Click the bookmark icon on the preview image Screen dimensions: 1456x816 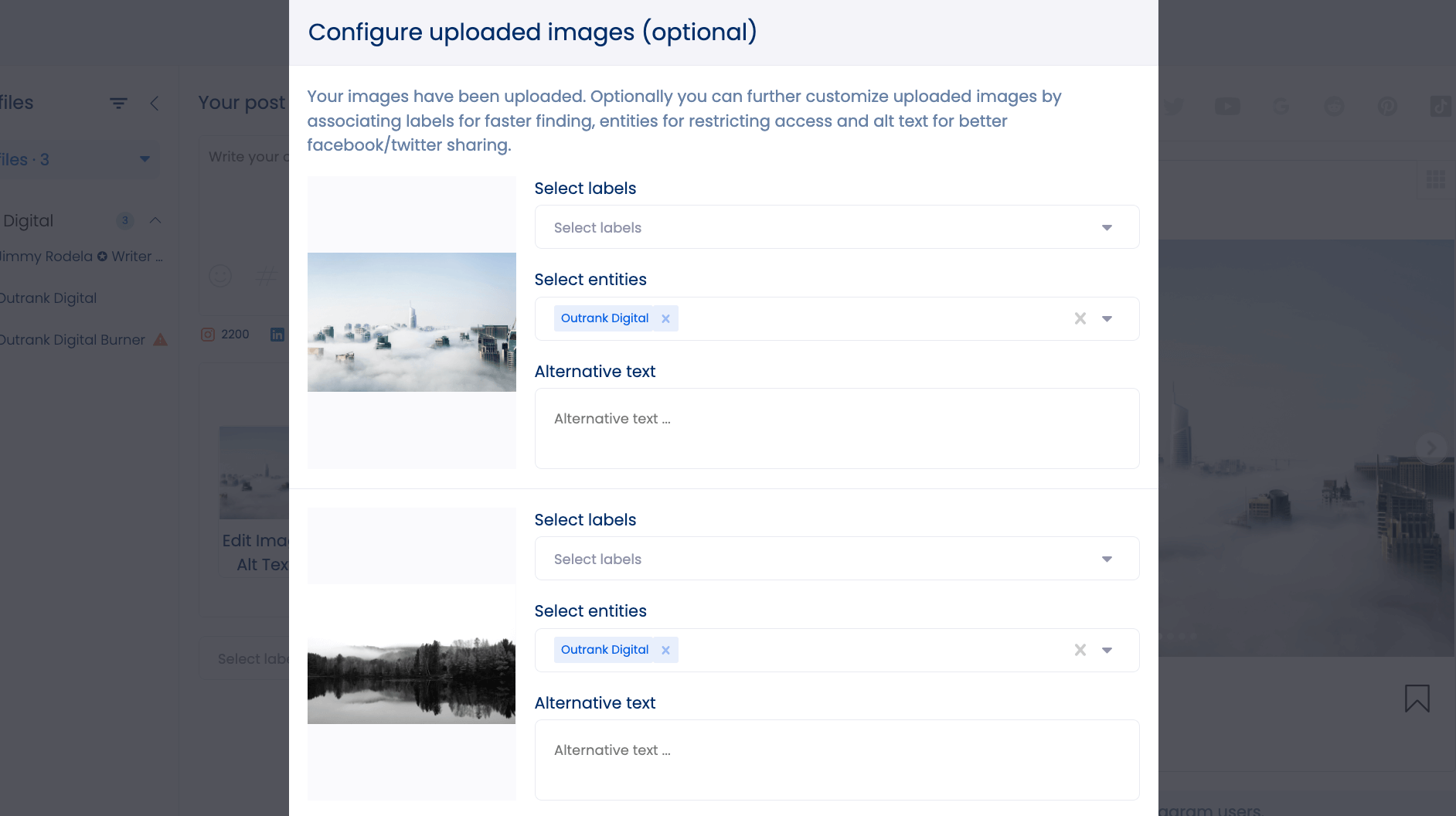point(1417,698)
